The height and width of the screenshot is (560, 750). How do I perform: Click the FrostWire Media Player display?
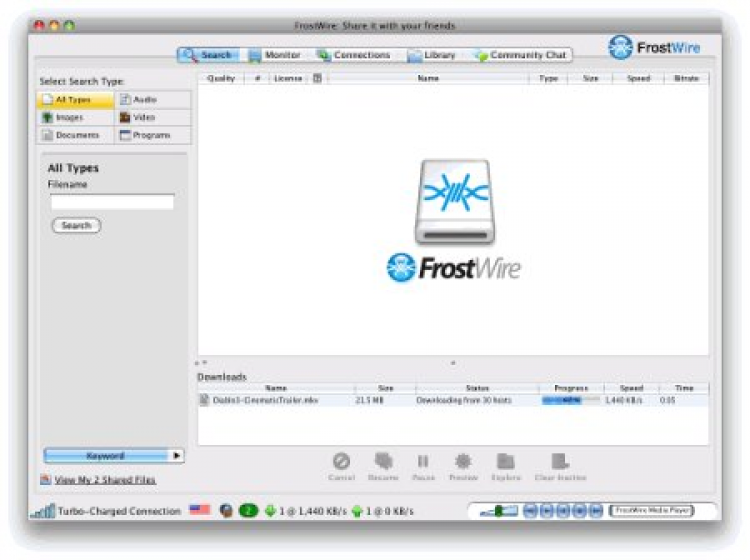point(651,511)
